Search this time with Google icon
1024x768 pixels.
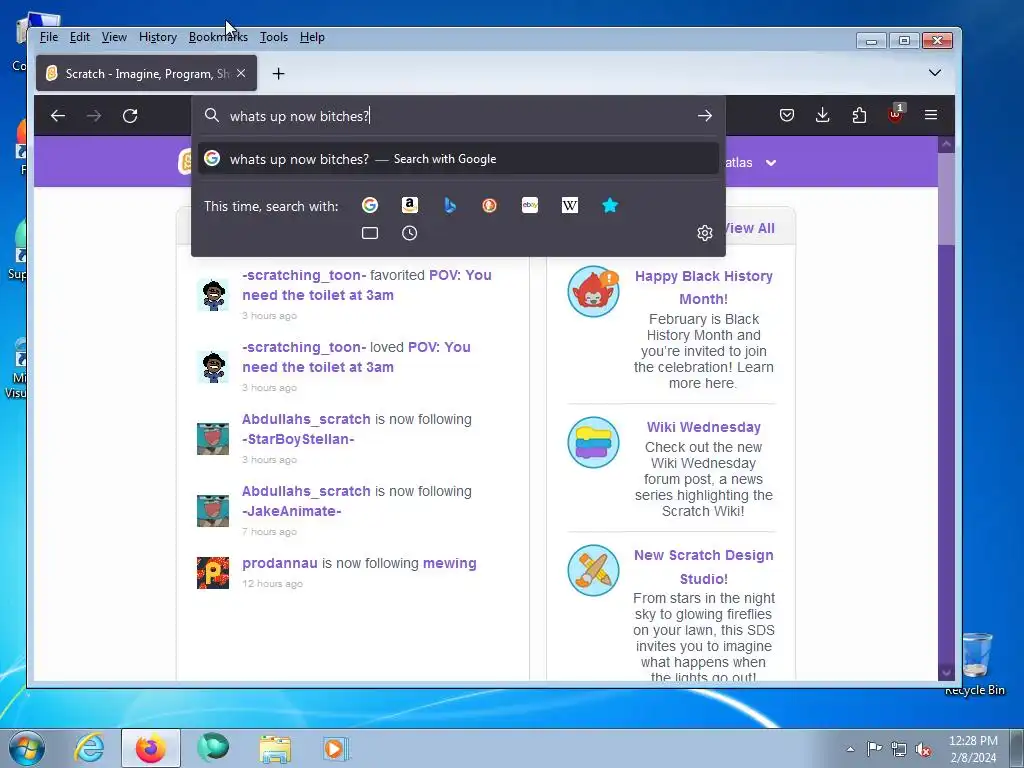370,205
